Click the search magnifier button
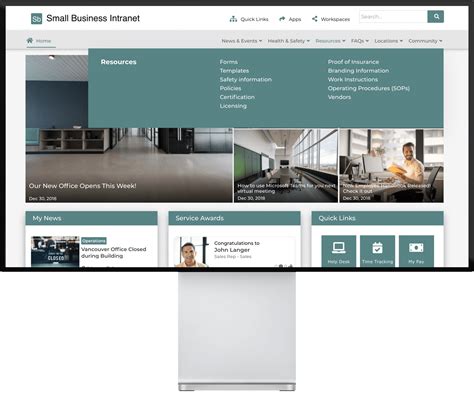The width and height of the screenshot is (474, 394). pos(436,16)
